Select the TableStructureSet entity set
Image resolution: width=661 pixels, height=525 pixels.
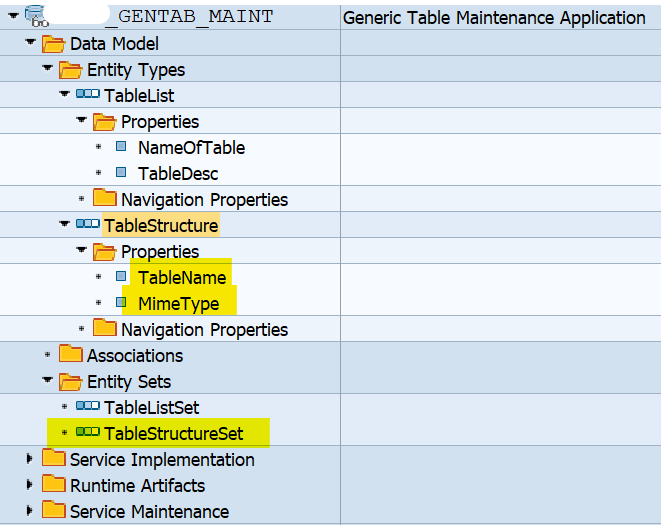coord(174,434)
